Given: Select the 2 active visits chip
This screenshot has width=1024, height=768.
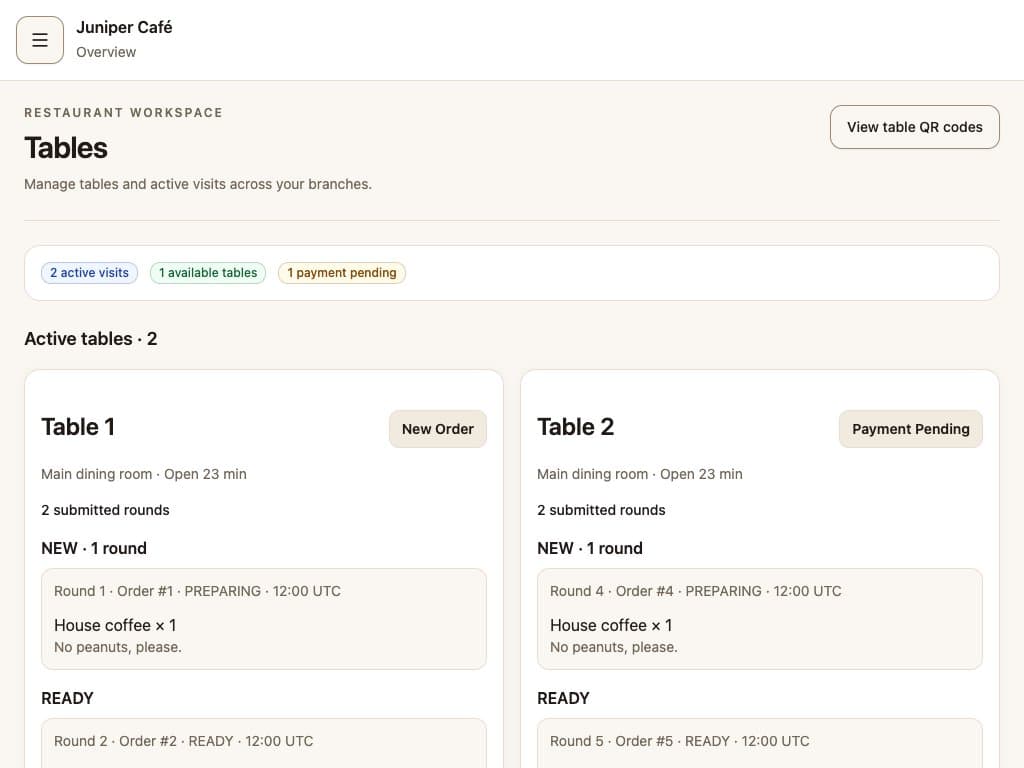Looking at the screenshot, I should pyautogui.click(x=89, y=272).
